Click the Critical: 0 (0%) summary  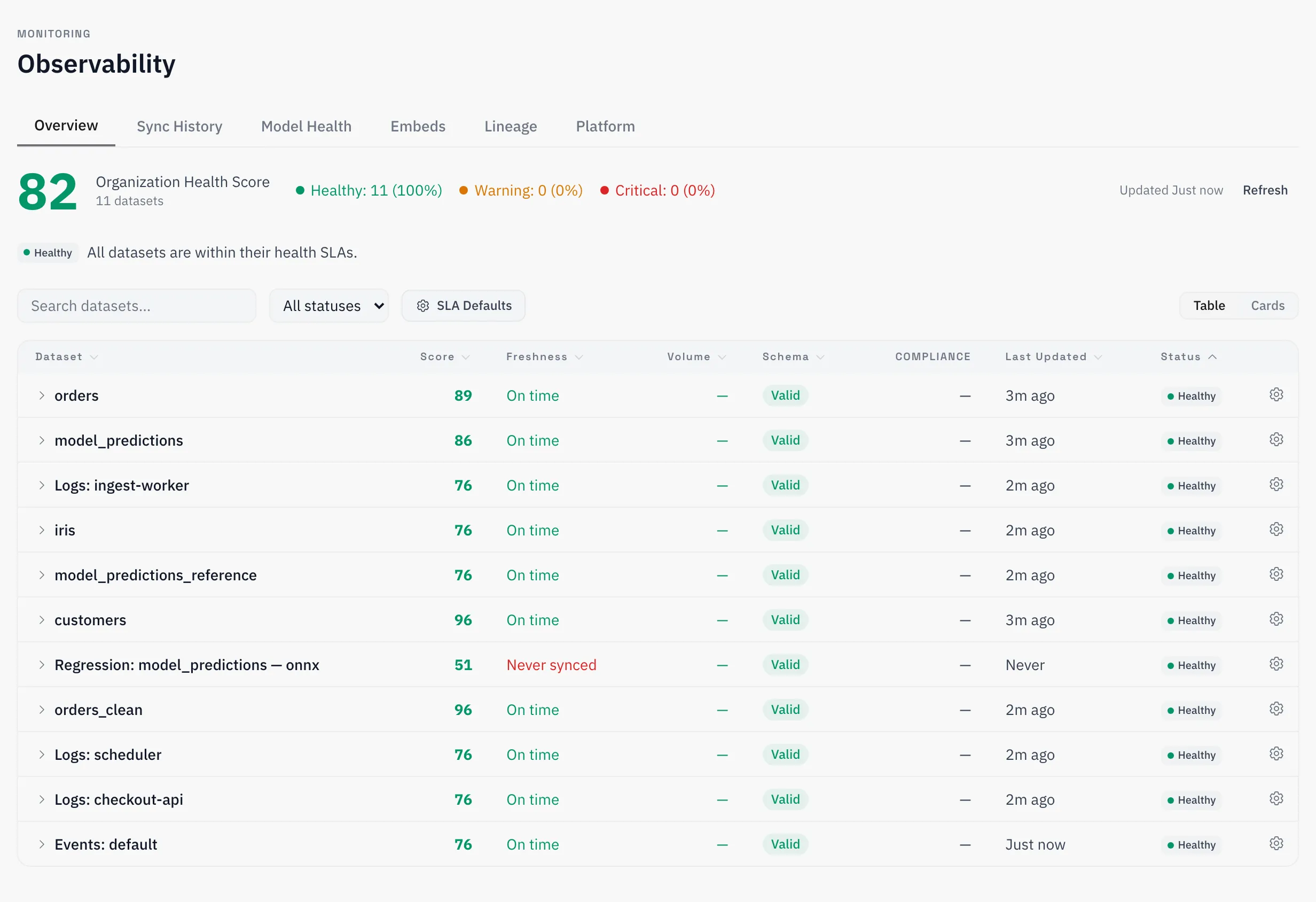tap(657, 190)
